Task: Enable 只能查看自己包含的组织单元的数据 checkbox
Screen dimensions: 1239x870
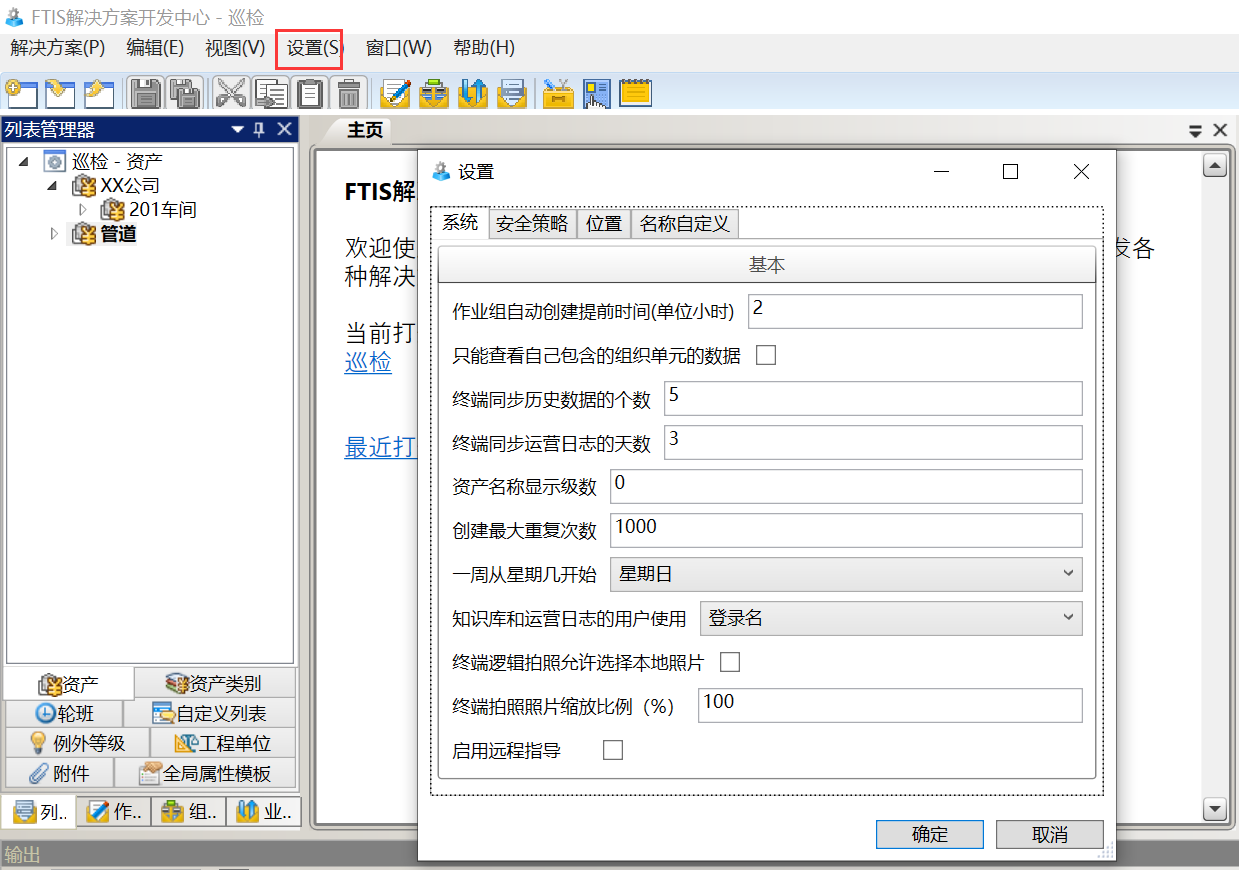Action: pos(766,355)
